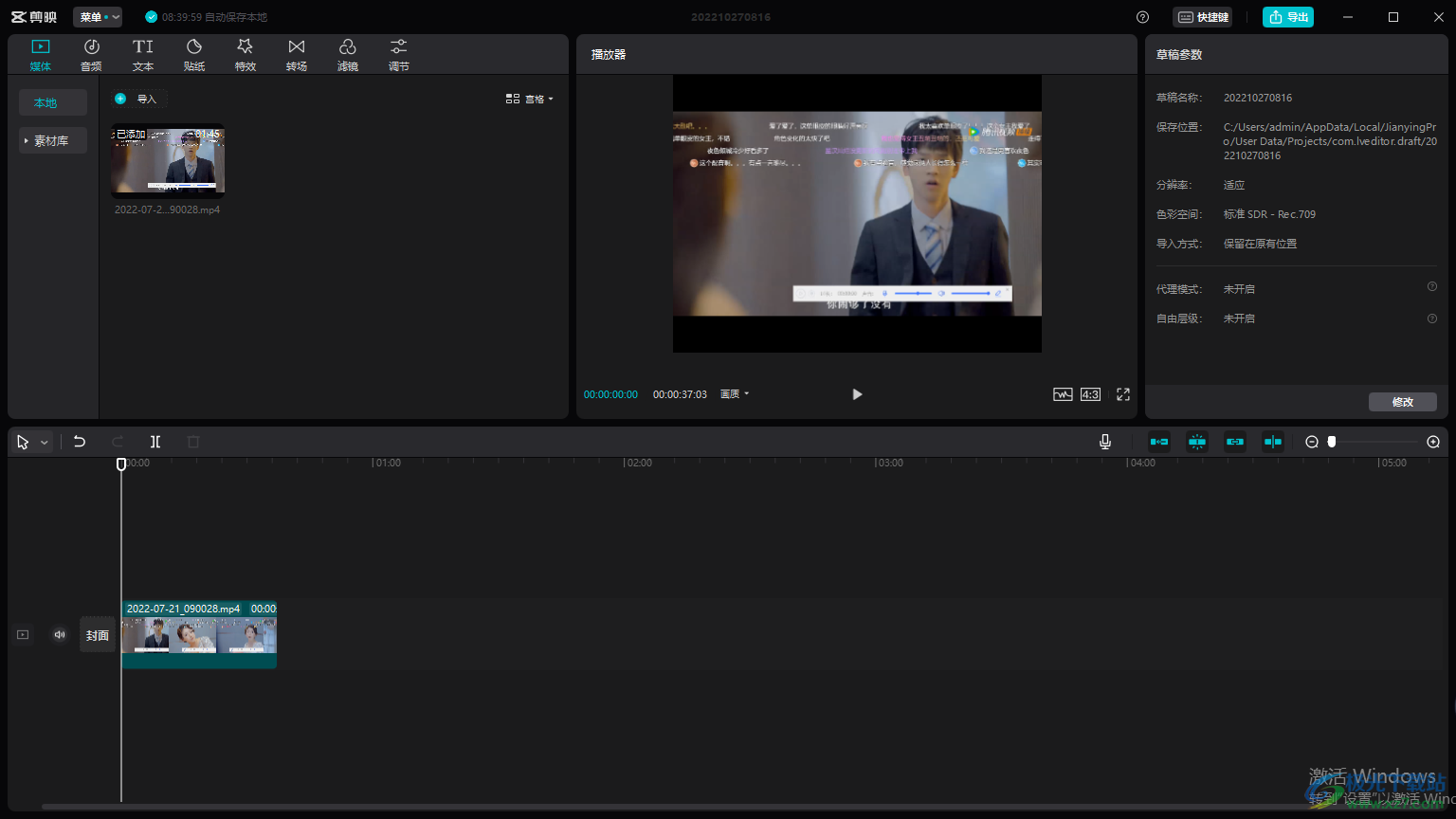Change the 4:3 aspect ratio button

tap(1090, 394)
